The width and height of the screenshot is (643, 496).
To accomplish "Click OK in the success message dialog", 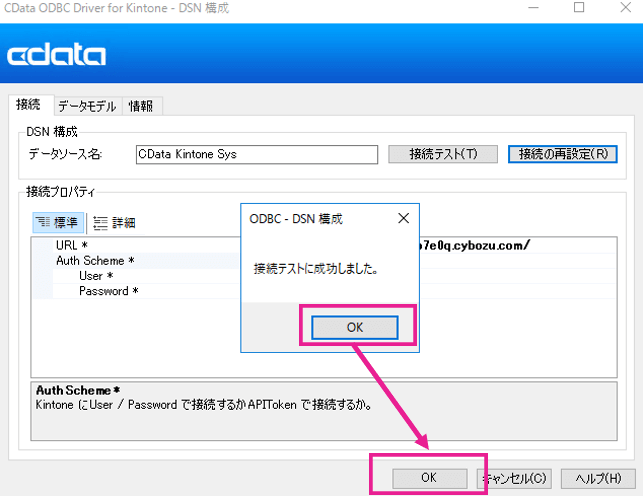I will (355, 327).
